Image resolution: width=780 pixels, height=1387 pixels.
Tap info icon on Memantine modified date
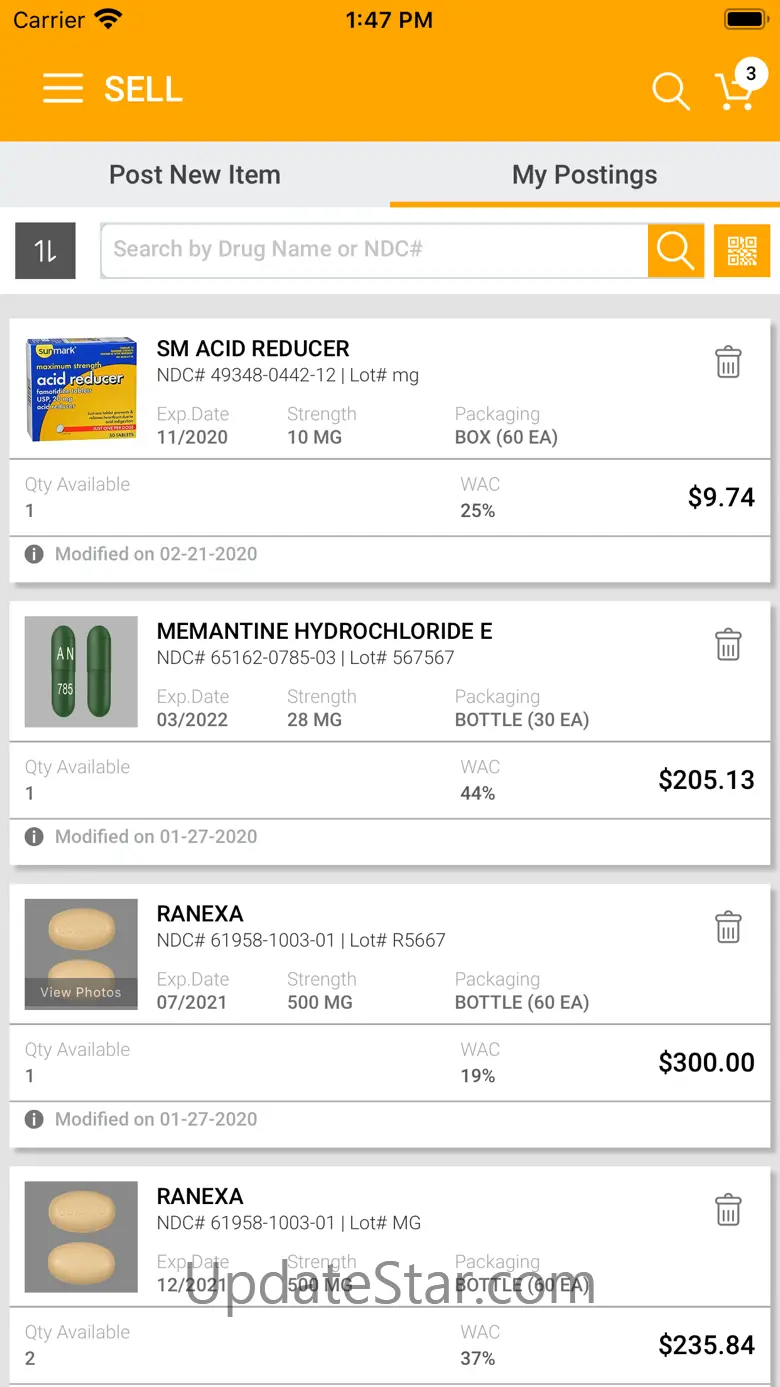34,837
